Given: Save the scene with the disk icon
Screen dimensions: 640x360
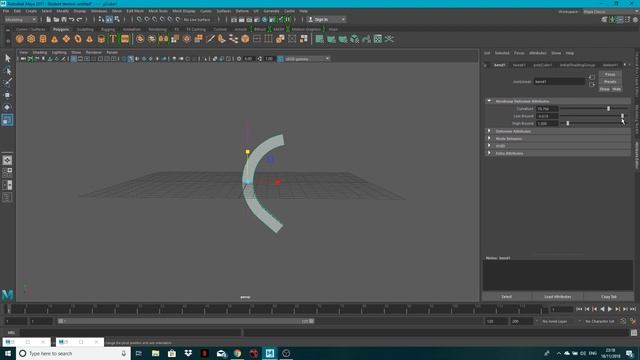Looking at the screenshot, I should pos(64,19).
